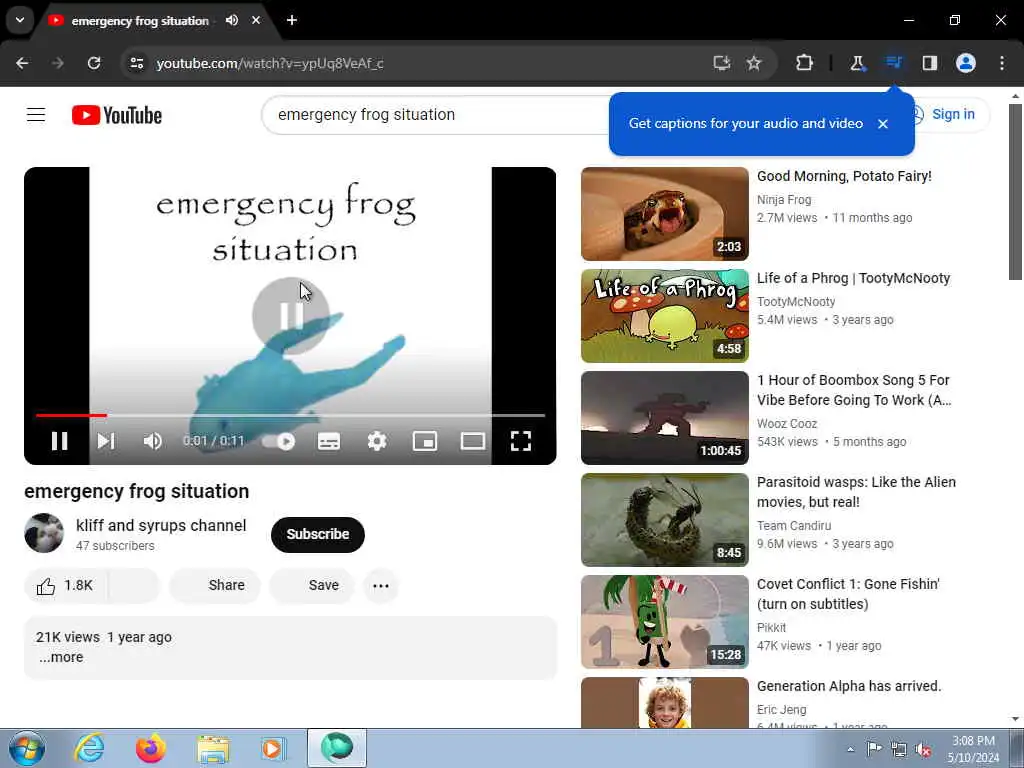Close the 'Get captions' popup
Image resolution: width=1024 pixels, height=768 pixels.
(883, 123)
